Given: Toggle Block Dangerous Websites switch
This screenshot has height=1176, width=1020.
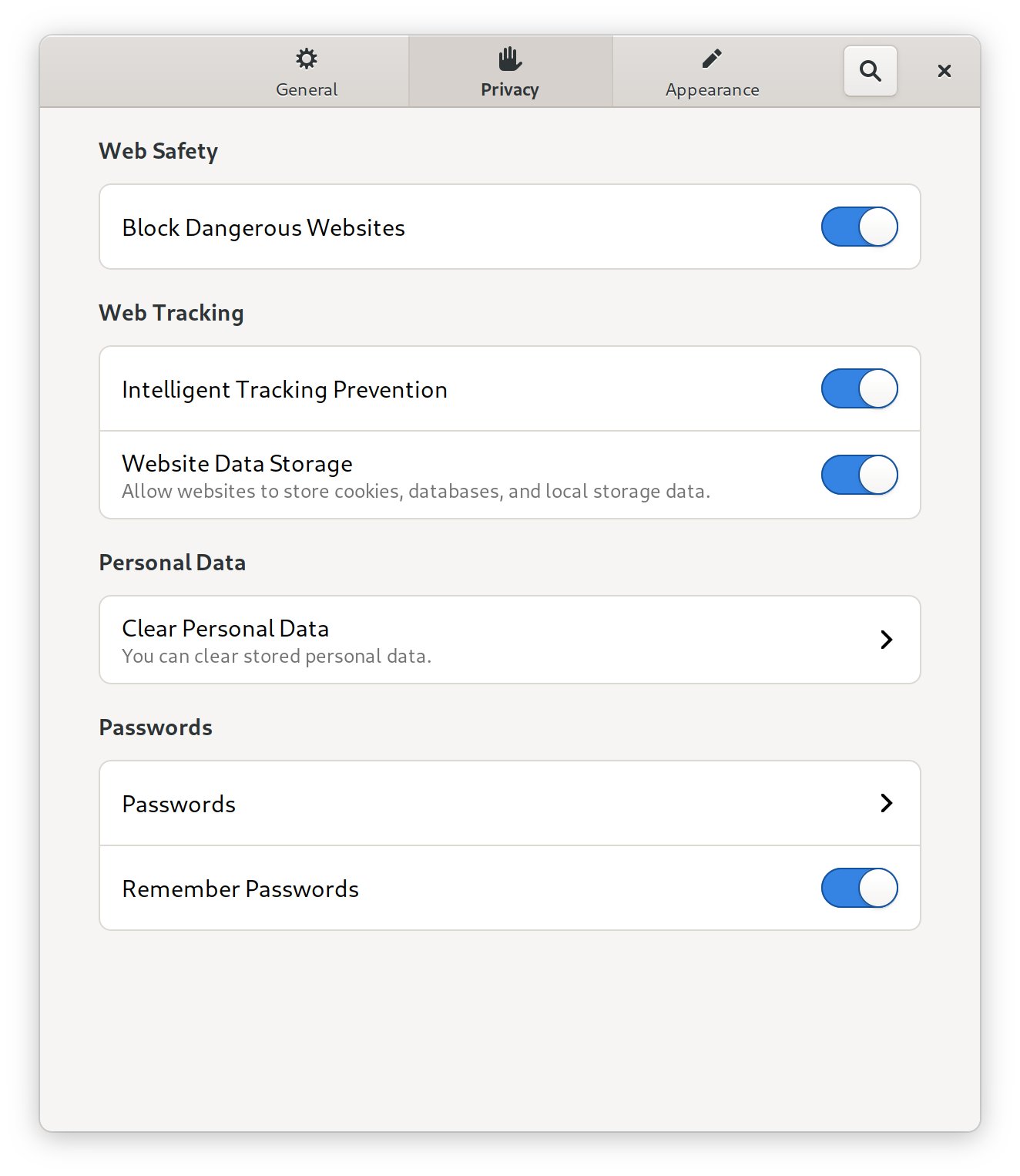Looking at the screenshot, I should (x=860, y=227).
